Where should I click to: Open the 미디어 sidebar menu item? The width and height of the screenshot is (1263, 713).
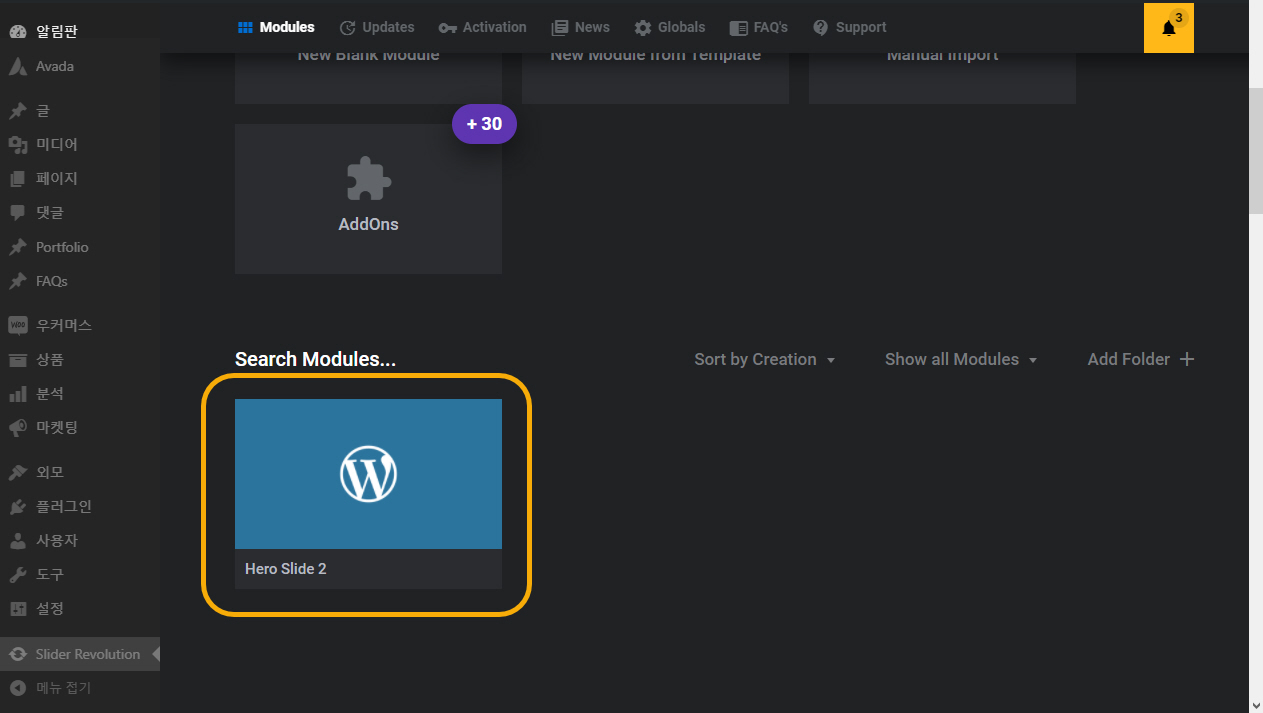[x=80, y=145]
